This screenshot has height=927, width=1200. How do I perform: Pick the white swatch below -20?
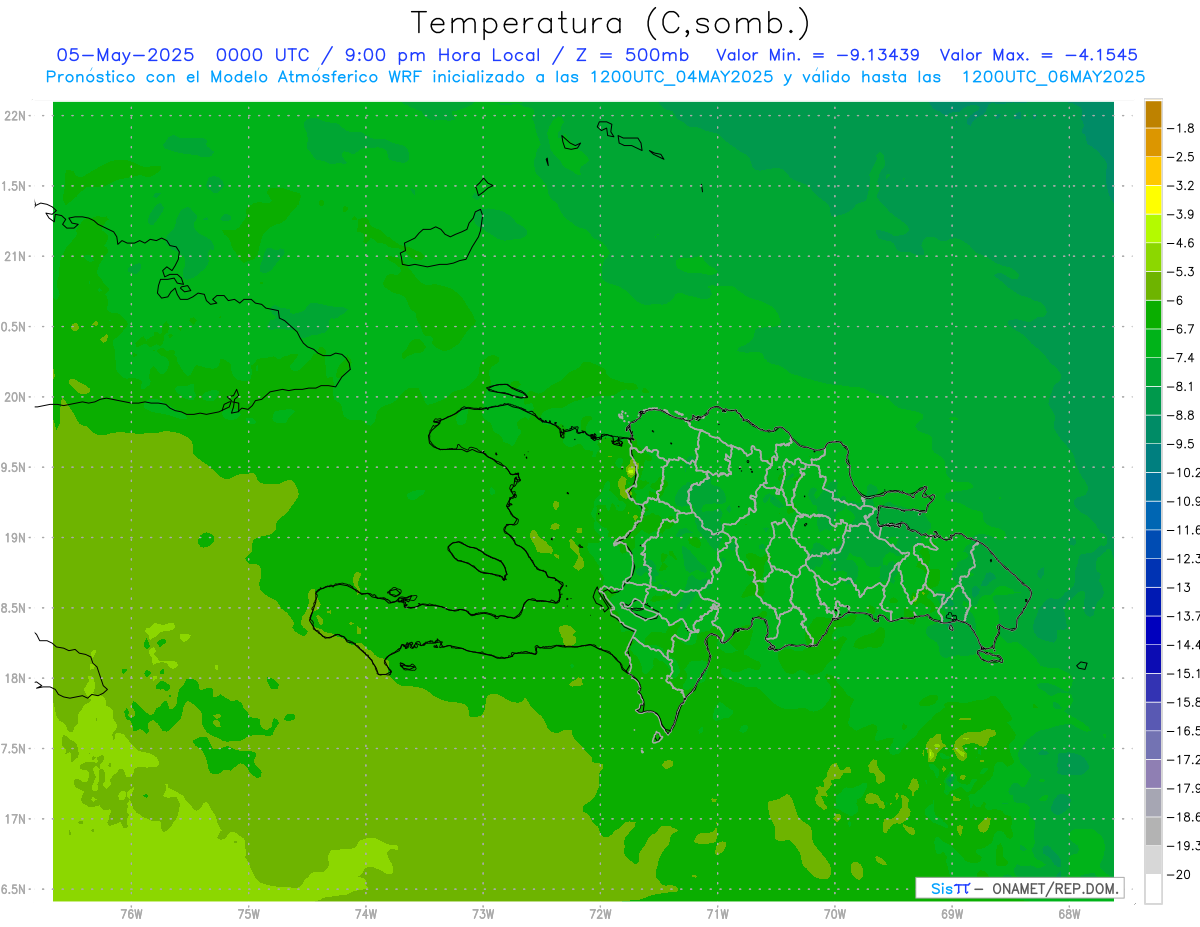1153,889
